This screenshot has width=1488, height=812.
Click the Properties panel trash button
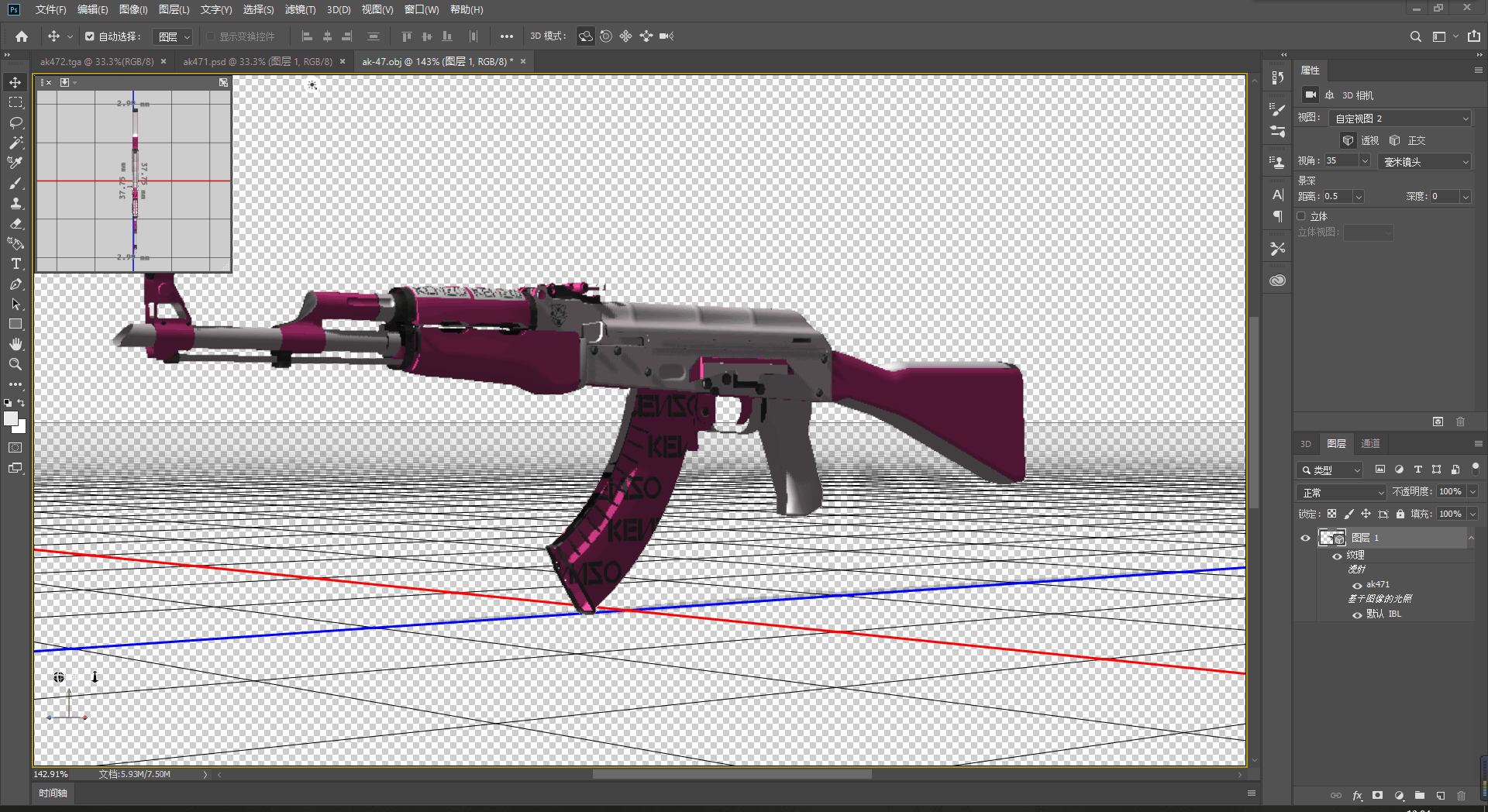pyautogui.click(x=1460, y=421)
